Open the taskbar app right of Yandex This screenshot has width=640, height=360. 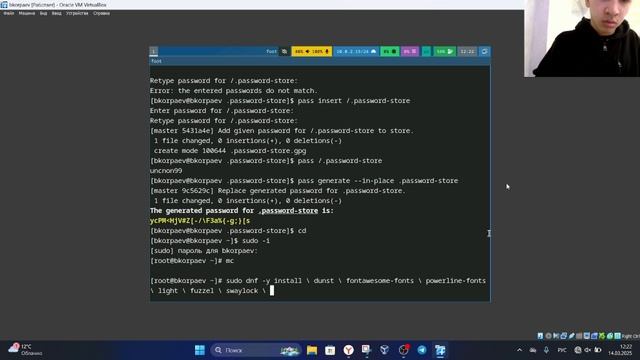pos(366,350)
